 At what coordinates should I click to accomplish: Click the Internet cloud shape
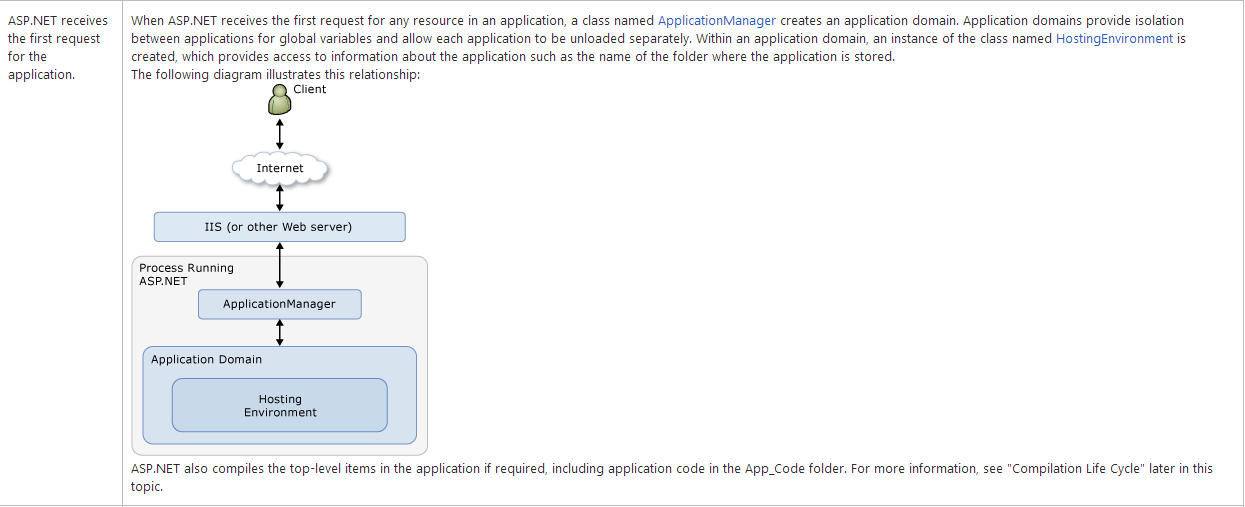280,168
